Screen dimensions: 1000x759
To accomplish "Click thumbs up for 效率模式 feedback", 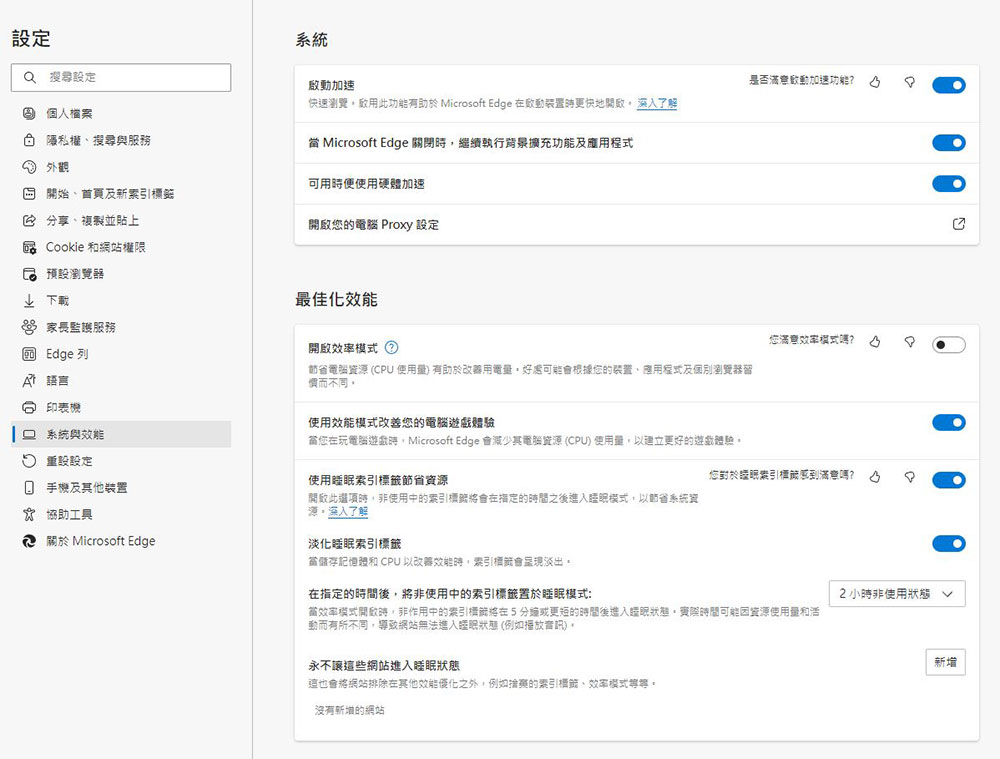I will pyautogui.click(x=875, y=342).
